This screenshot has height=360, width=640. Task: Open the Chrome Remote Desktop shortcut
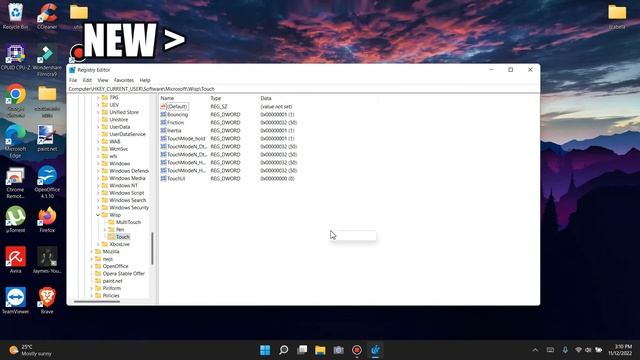tap(16, 182)
